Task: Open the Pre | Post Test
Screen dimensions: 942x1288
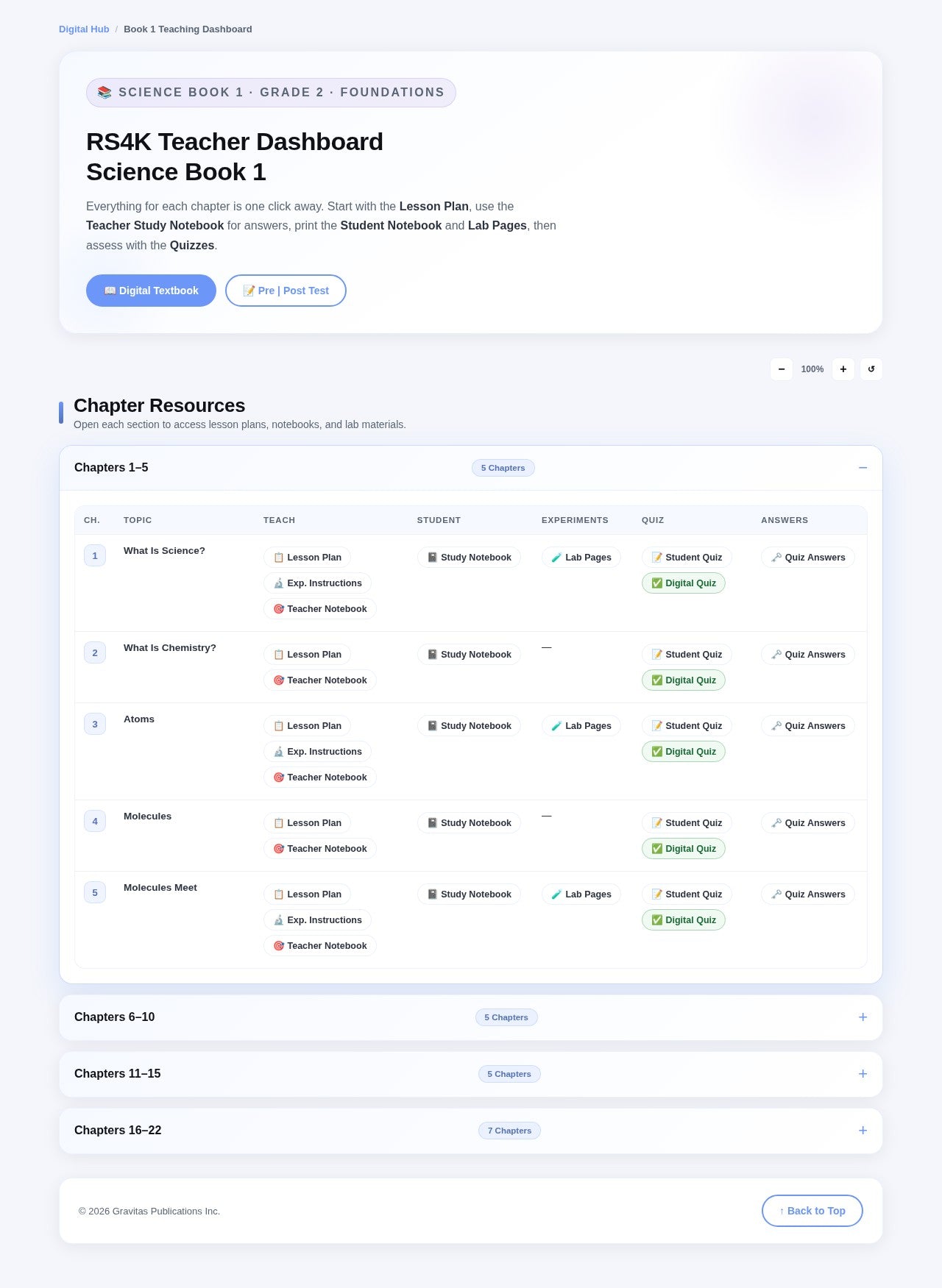Action: click(x=286, y=291)
